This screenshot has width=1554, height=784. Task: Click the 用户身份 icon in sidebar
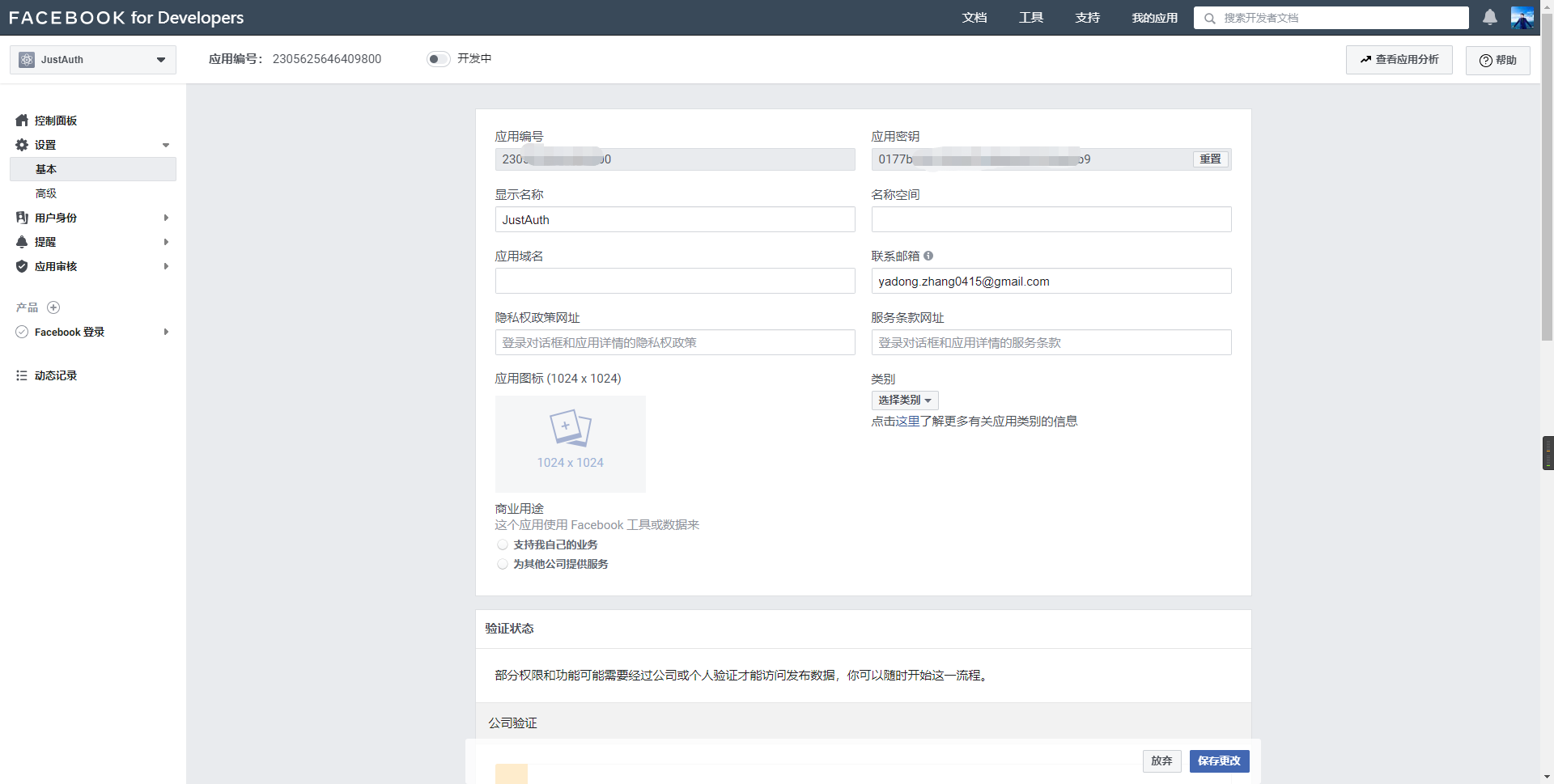click(x=22, y=218)
